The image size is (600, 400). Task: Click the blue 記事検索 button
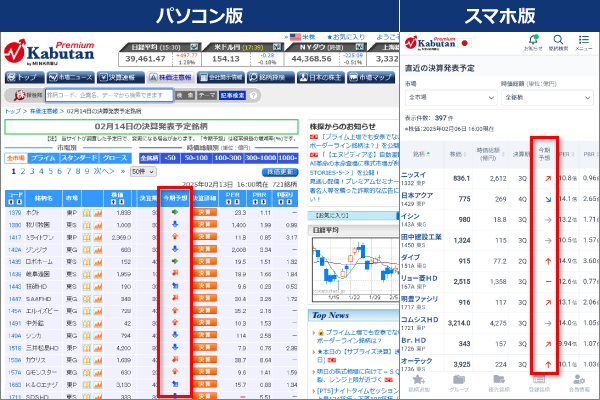pyautogui.click(x=232, y=95)
